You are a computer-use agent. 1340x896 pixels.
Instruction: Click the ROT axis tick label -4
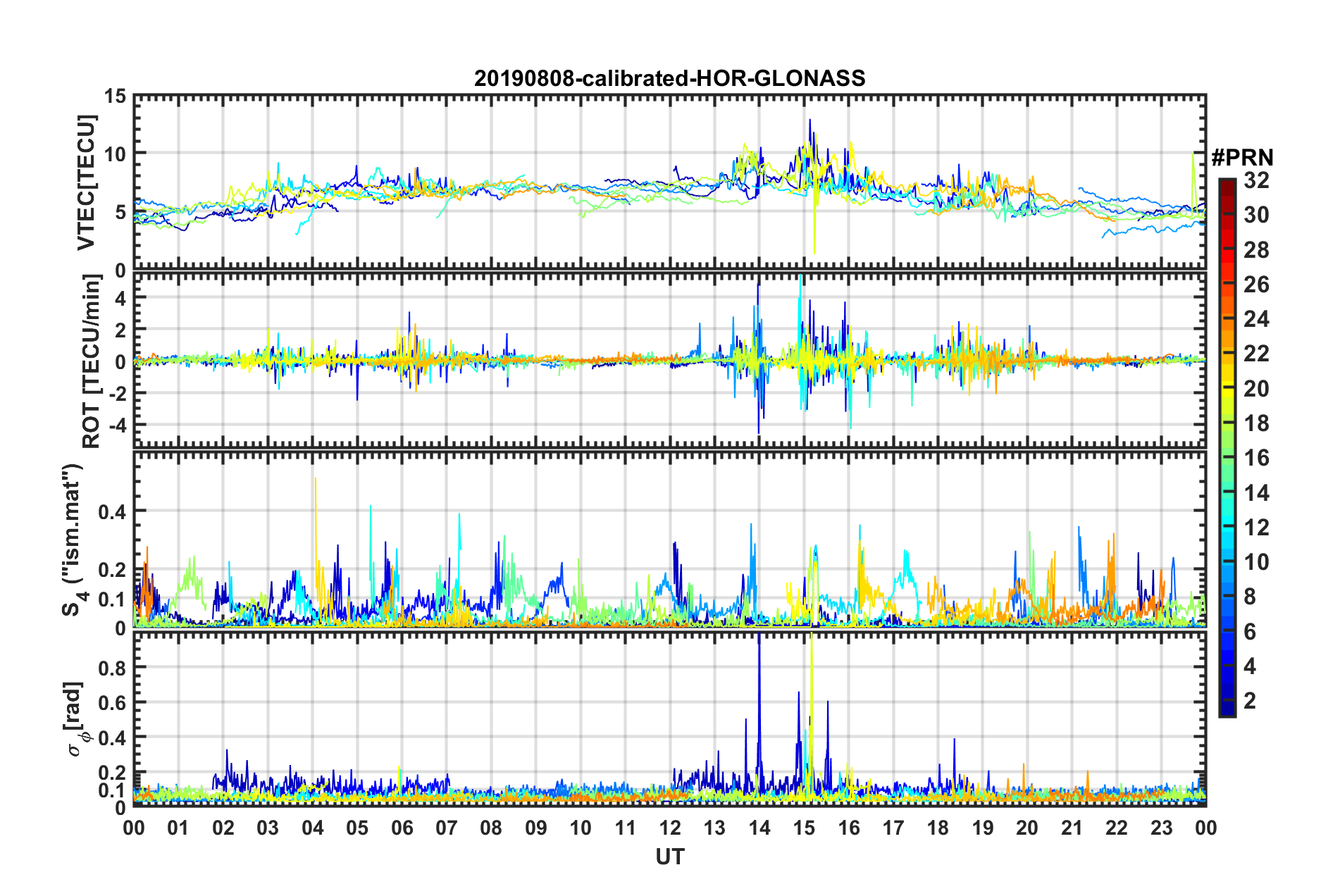click(116, 425)
